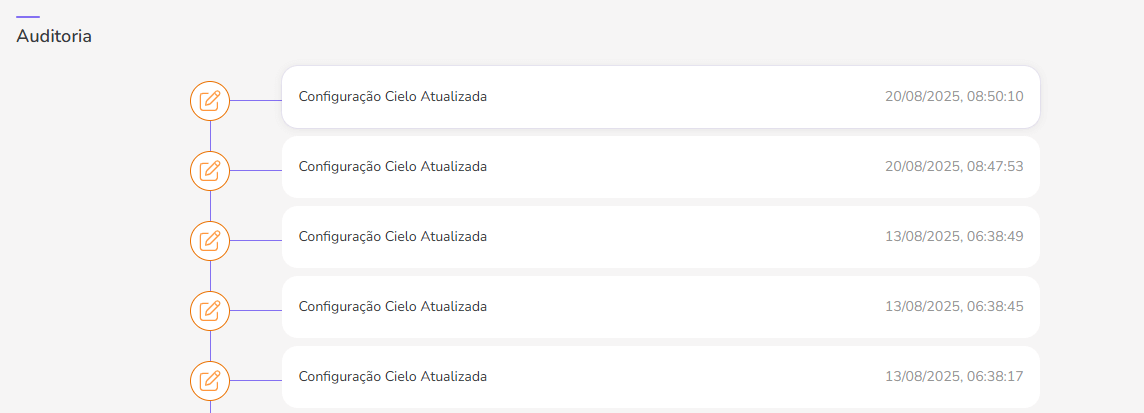This screenshot has height=413, width=1144.
Task: Select the audit card logged at 06:38:17
Action: pyautogui.click(x=660, y=377)
